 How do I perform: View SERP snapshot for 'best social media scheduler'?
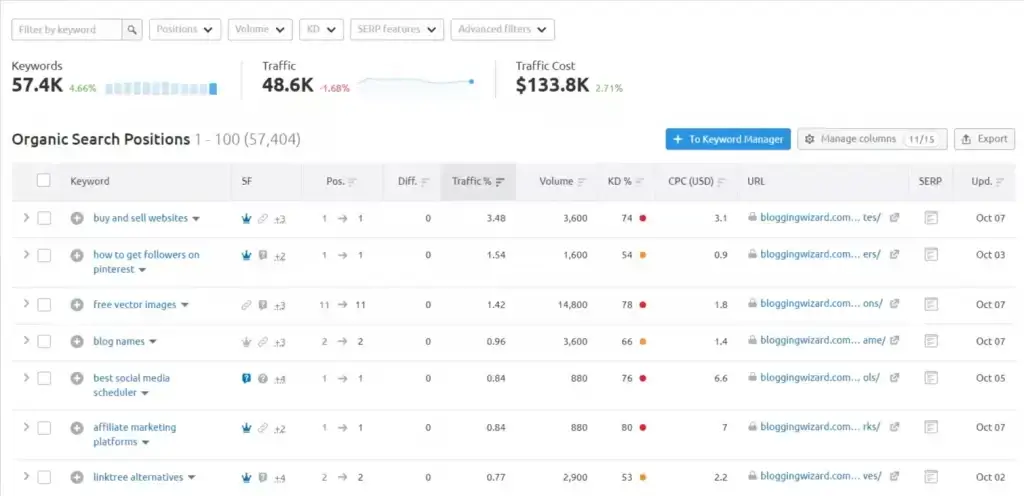[931, 378]
